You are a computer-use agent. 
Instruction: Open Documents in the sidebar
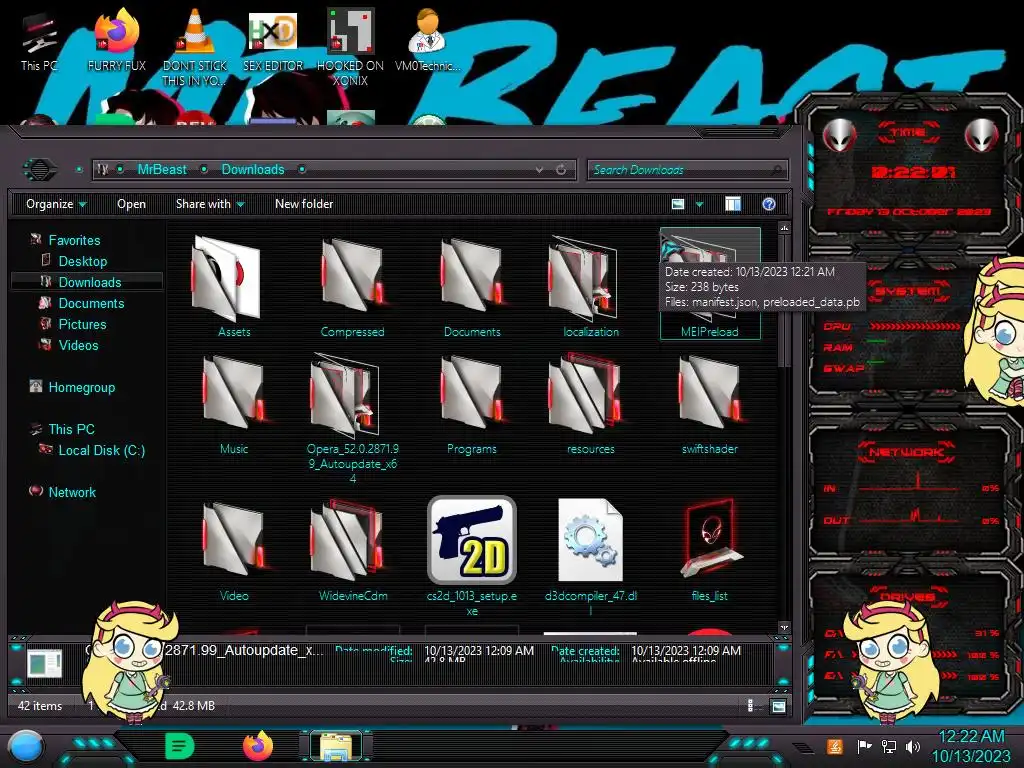coord(91,303)
